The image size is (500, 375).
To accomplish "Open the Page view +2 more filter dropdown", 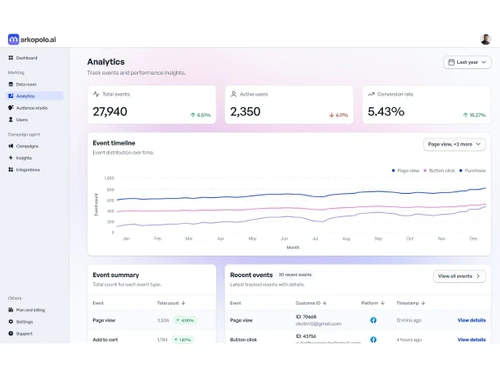I will pos(454,144).
